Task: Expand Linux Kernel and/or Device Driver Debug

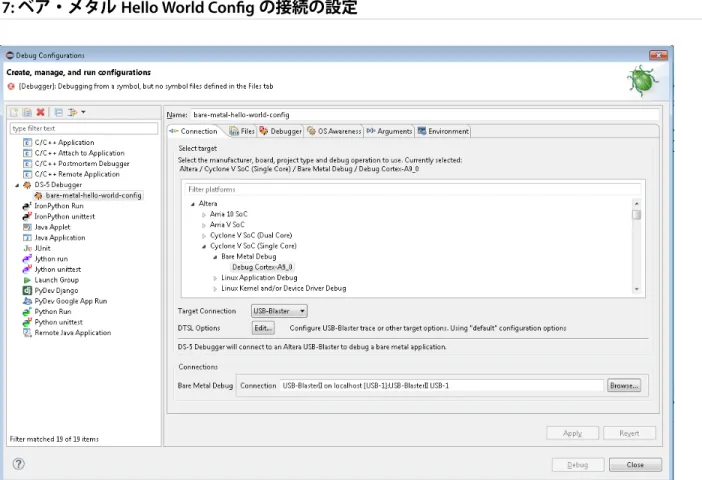Action: click(215, 289)
